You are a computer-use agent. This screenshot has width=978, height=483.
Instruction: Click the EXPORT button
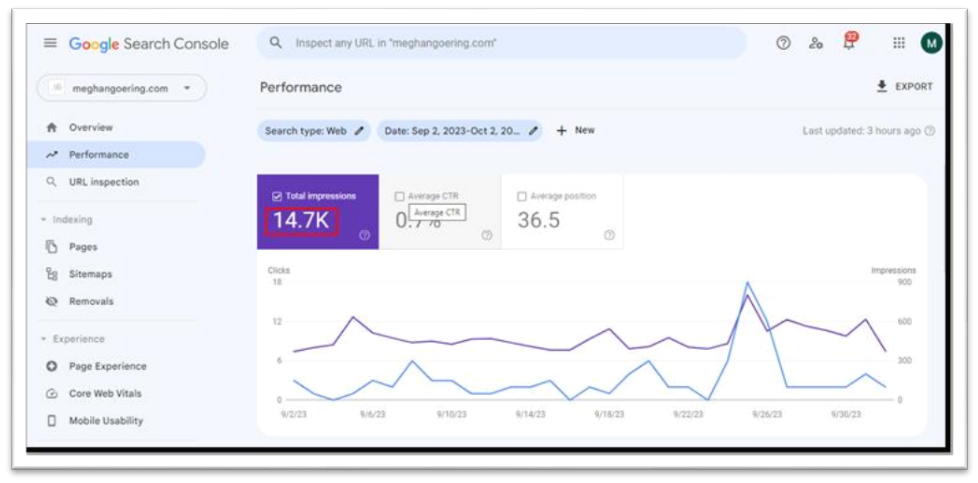point(904,87)
